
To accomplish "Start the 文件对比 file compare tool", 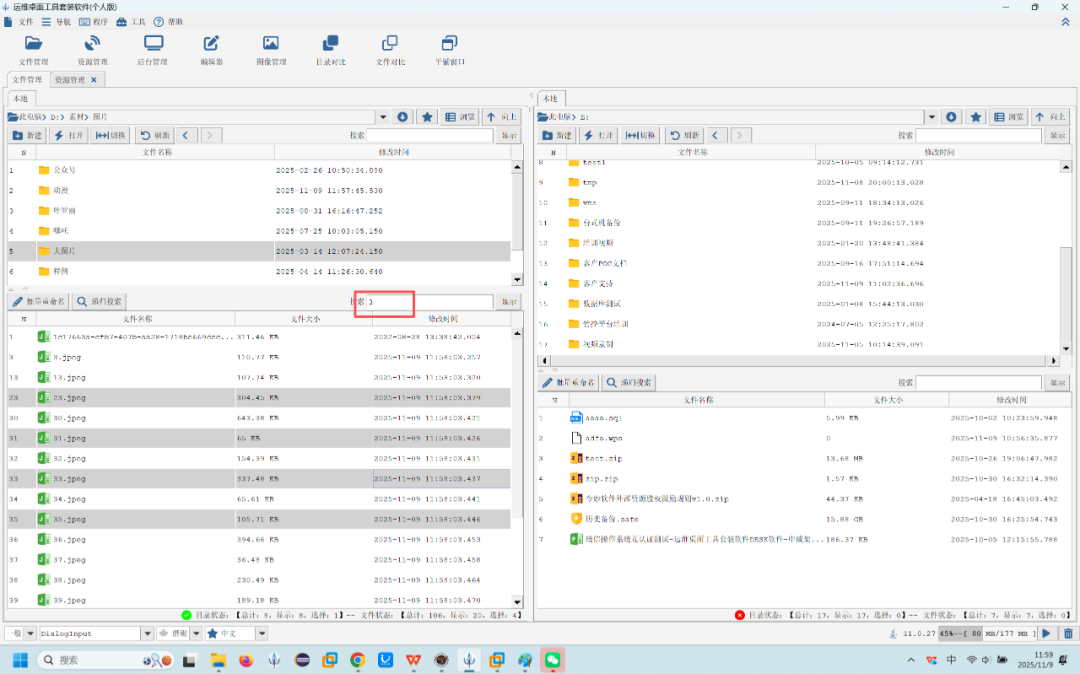I will coord(390,50).
